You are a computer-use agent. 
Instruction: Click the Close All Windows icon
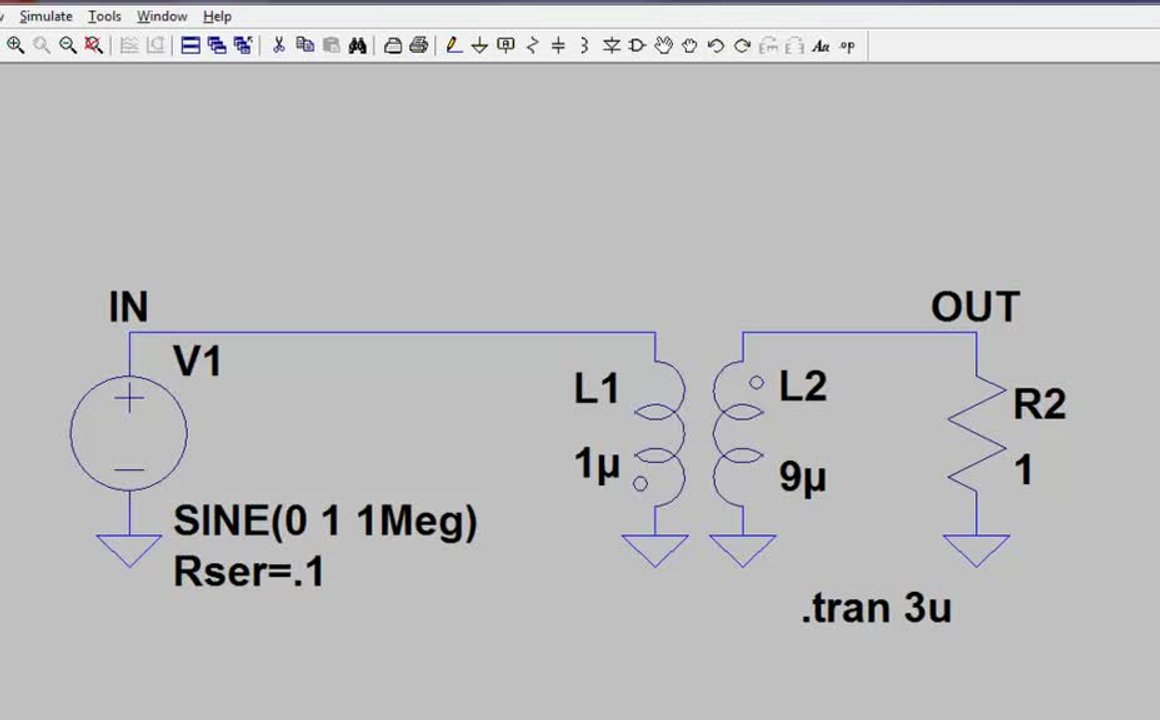click(x=243, y=45)
